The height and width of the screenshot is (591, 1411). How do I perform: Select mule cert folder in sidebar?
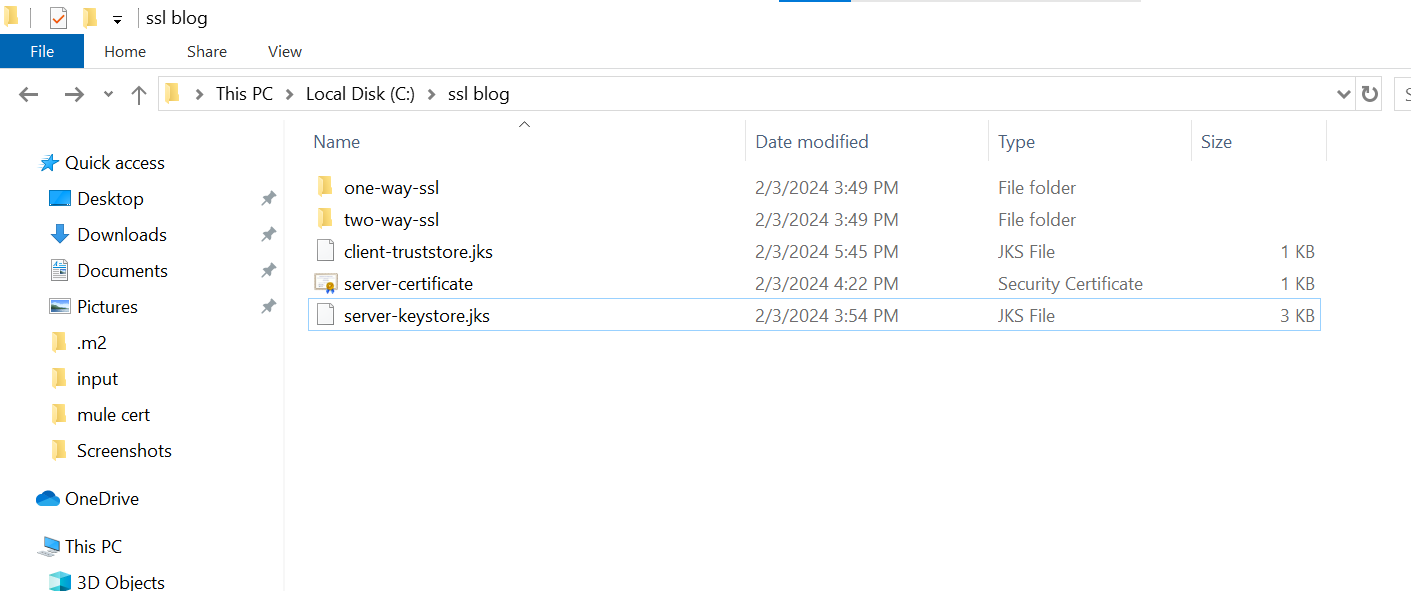(113, 415)
